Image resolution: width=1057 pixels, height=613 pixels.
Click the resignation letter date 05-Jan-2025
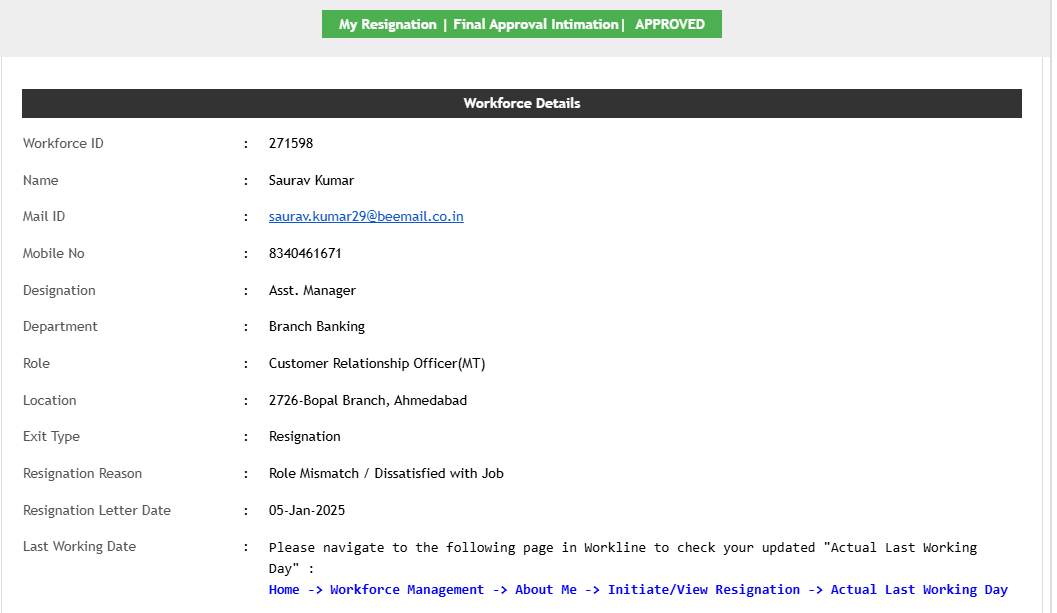(307, 511)
